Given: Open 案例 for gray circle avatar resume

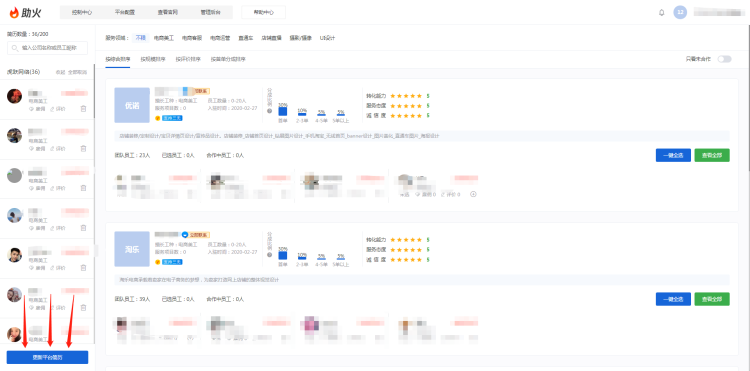Looking at the screenshot, I should click(37, 188).
